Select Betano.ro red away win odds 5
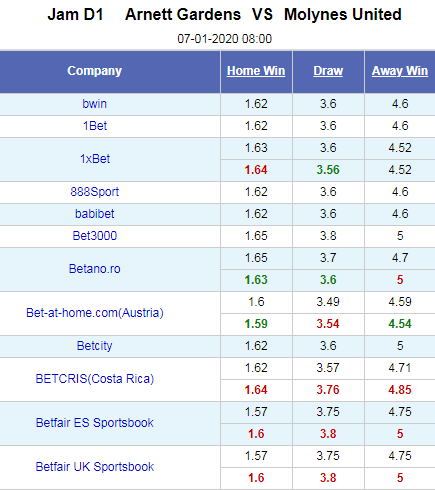 [x=400, y=280]
